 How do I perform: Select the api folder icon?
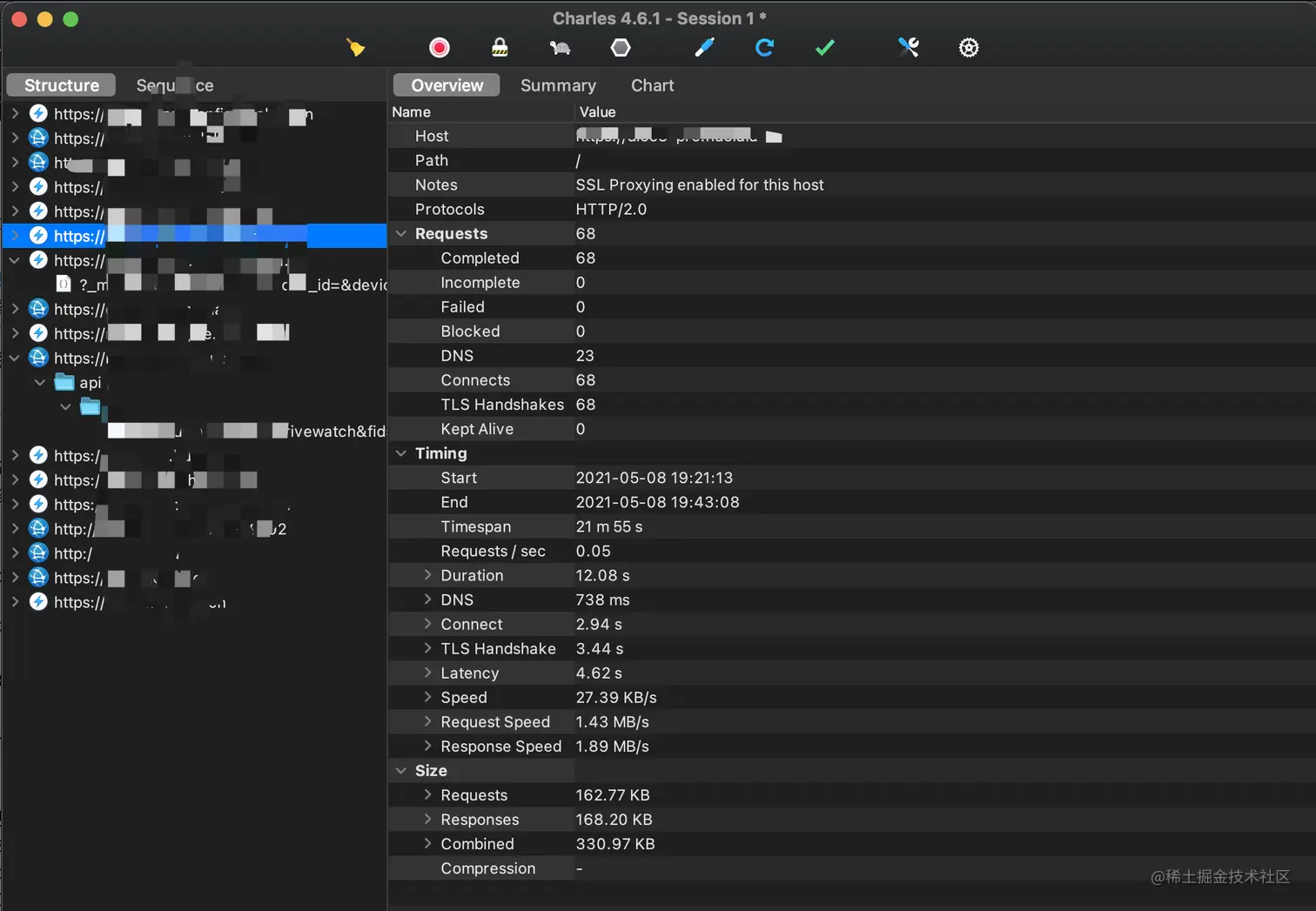click(64, 382)
